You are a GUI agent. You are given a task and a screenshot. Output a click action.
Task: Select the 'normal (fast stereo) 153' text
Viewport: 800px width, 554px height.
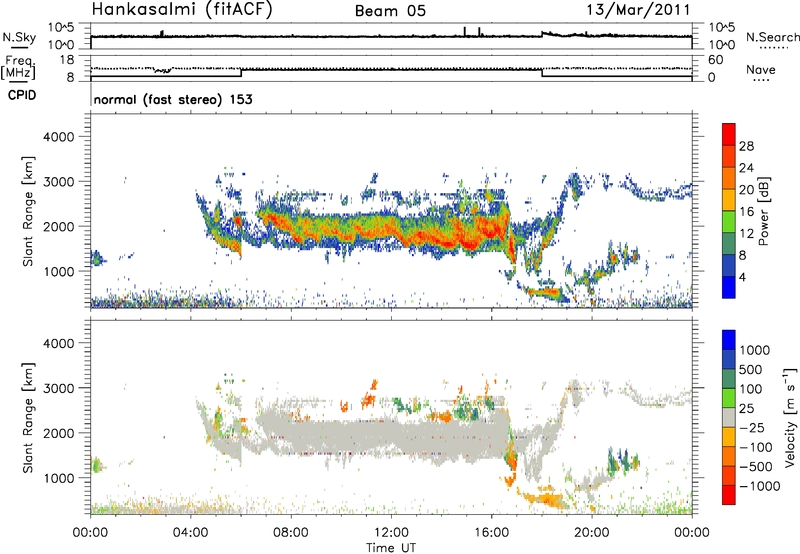173,99
